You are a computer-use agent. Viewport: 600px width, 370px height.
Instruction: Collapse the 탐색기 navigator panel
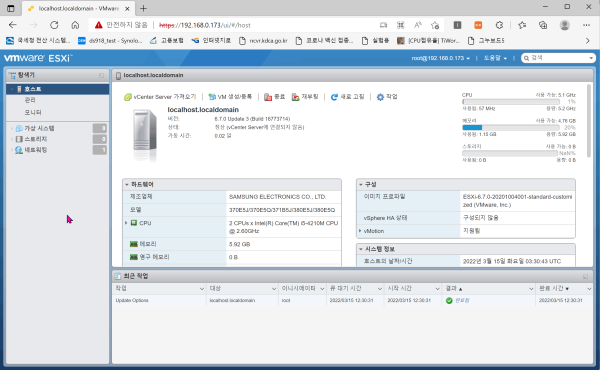[101, 75]
